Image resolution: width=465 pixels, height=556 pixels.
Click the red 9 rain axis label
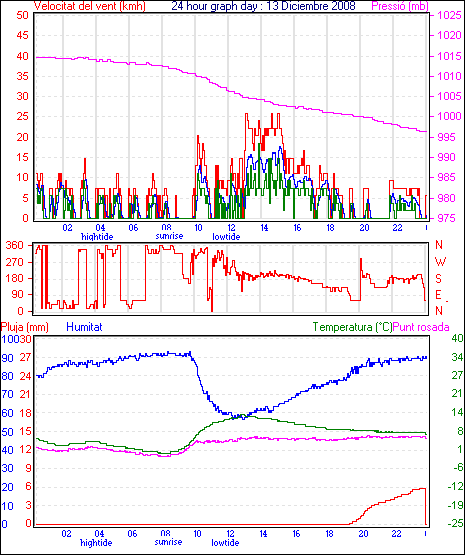28,468
